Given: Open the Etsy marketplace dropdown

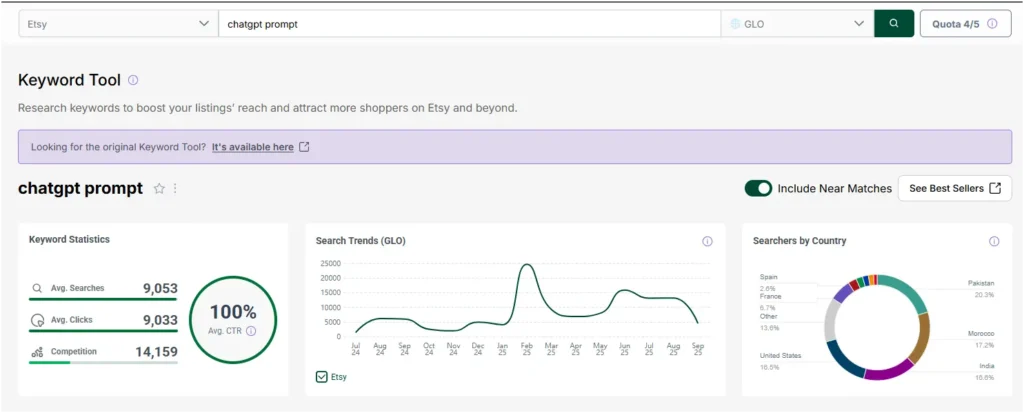Looking at the screenshot, I should tap(118, 24).
